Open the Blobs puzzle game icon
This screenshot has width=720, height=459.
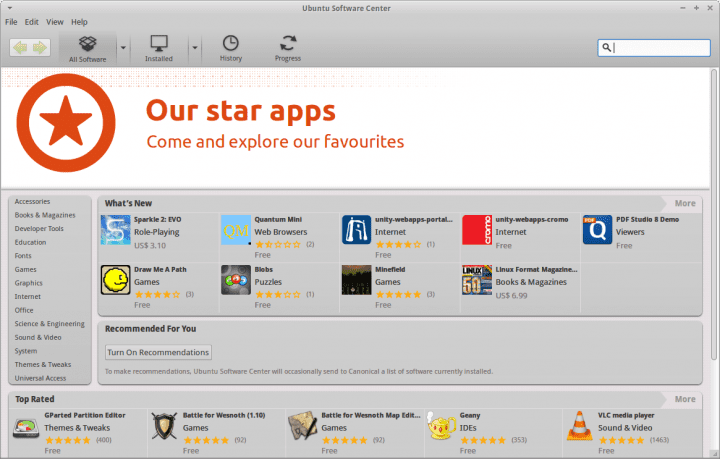click(x=236, y=280)
